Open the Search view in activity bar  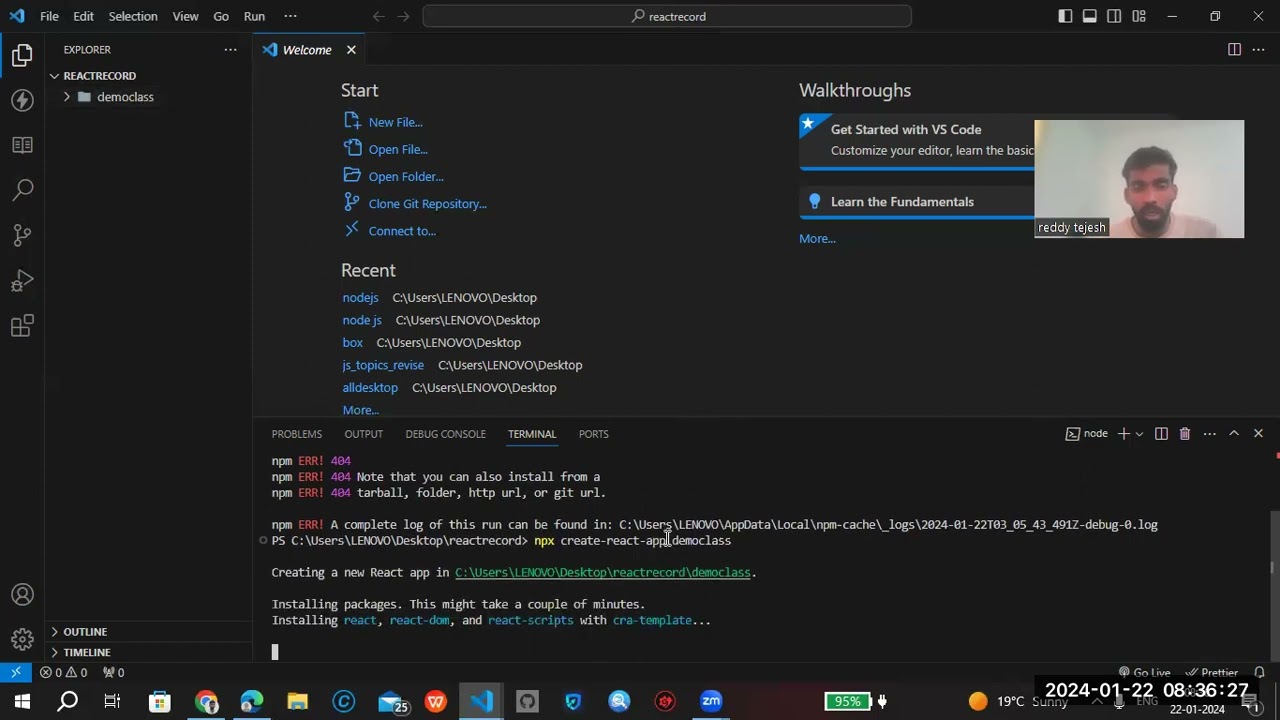[22, 189]
